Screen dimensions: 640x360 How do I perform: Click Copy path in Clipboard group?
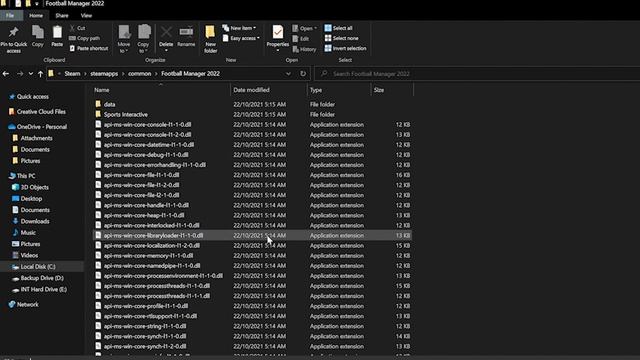tap(84, 38)
